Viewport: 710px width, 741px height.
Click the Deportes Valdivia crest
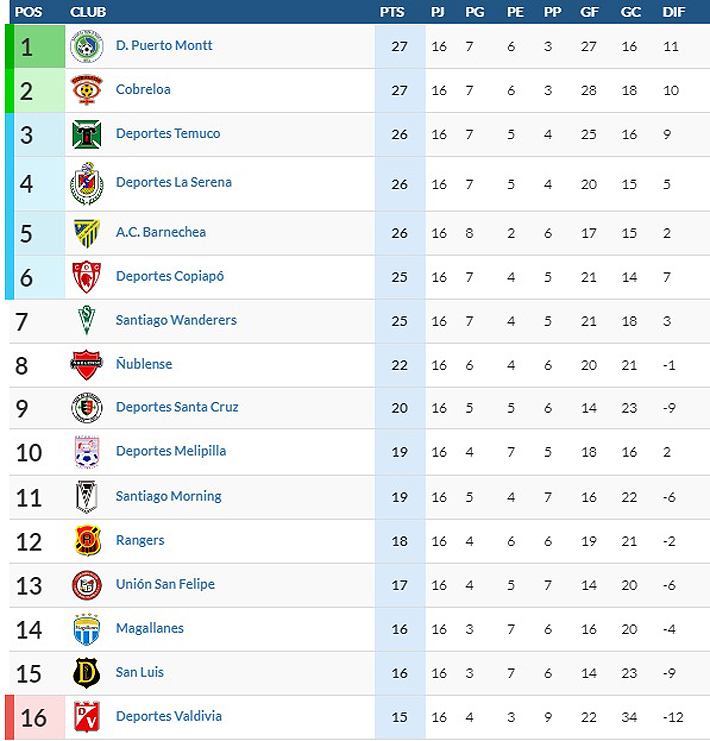coord(87,717)
